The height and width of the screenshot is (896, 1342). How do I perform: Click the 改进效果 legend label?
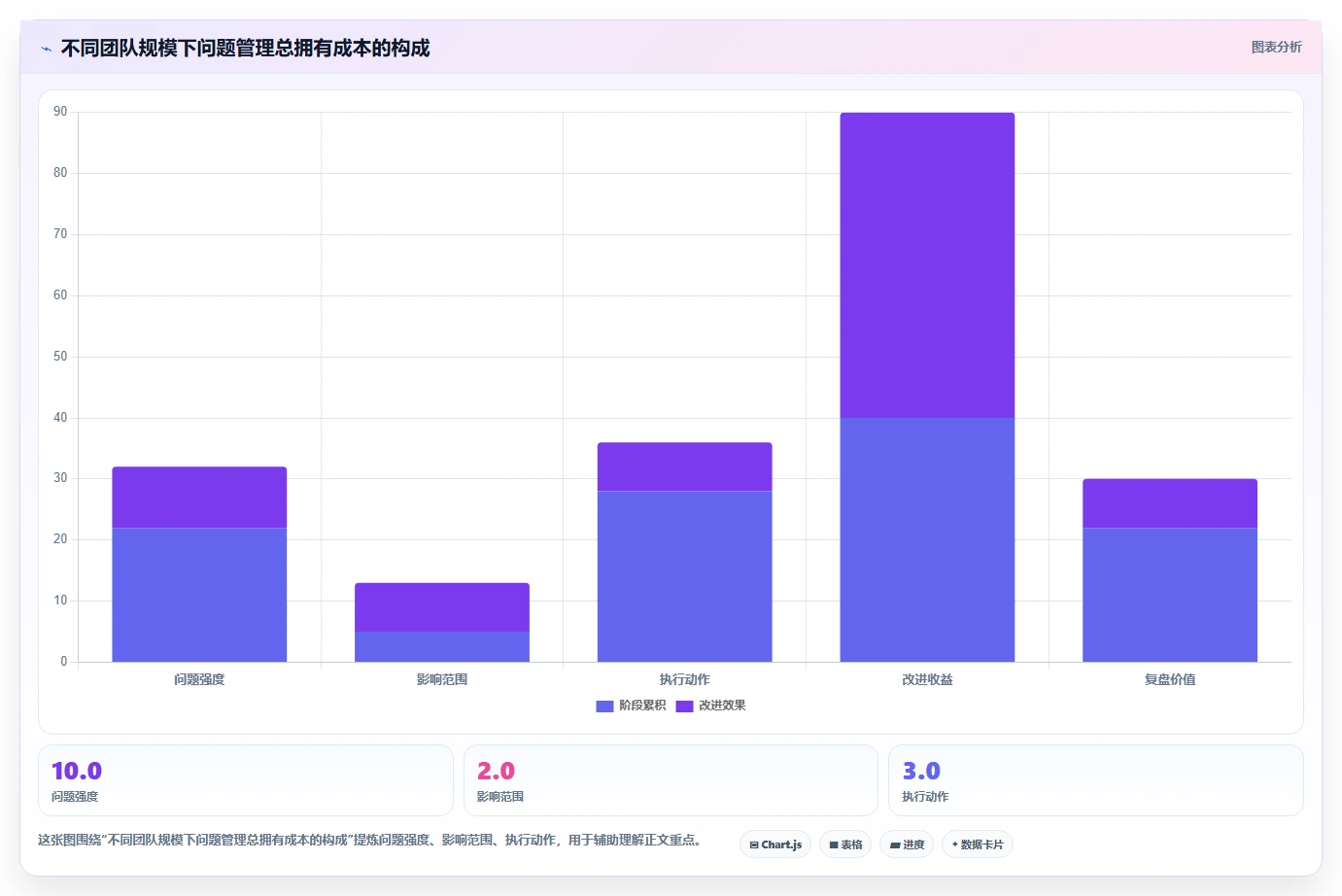(722, 706)
